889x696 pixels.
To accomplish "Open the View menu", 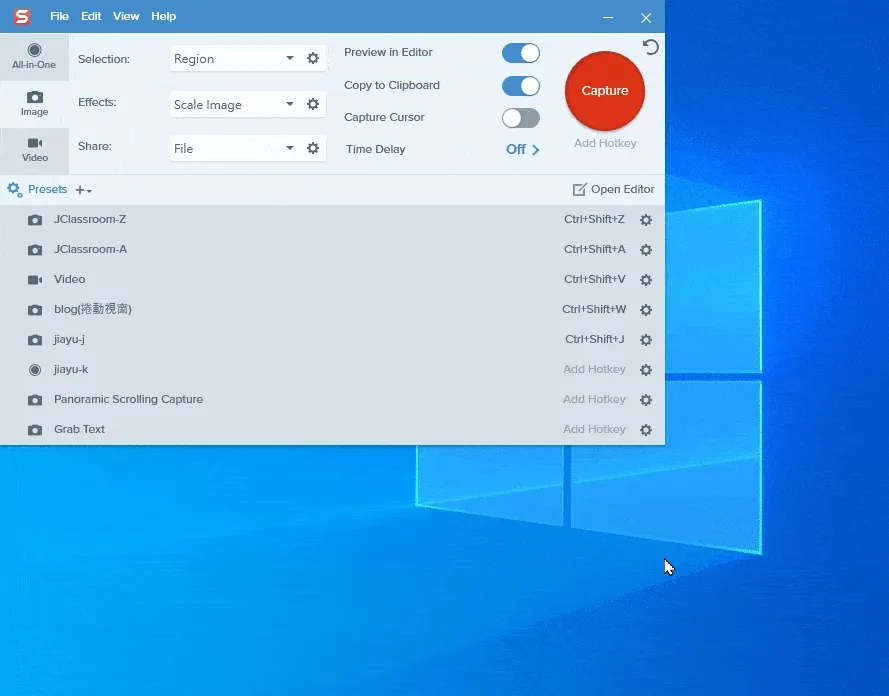I will (126, 16).
